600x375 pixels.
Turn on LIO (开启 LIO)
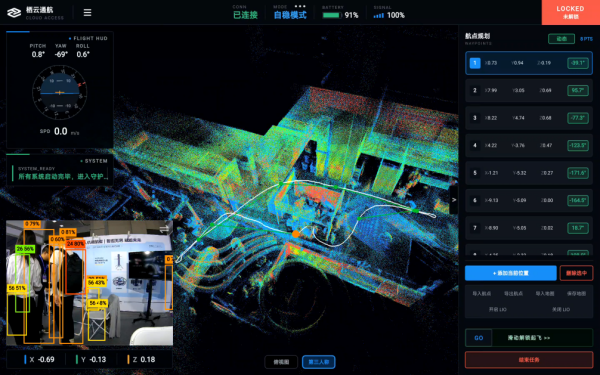pos(497,309)
